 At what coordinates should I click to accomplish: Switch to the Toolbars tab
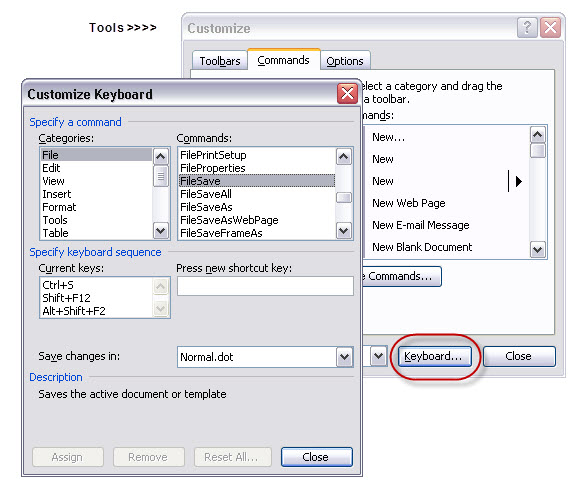point(220,61)
